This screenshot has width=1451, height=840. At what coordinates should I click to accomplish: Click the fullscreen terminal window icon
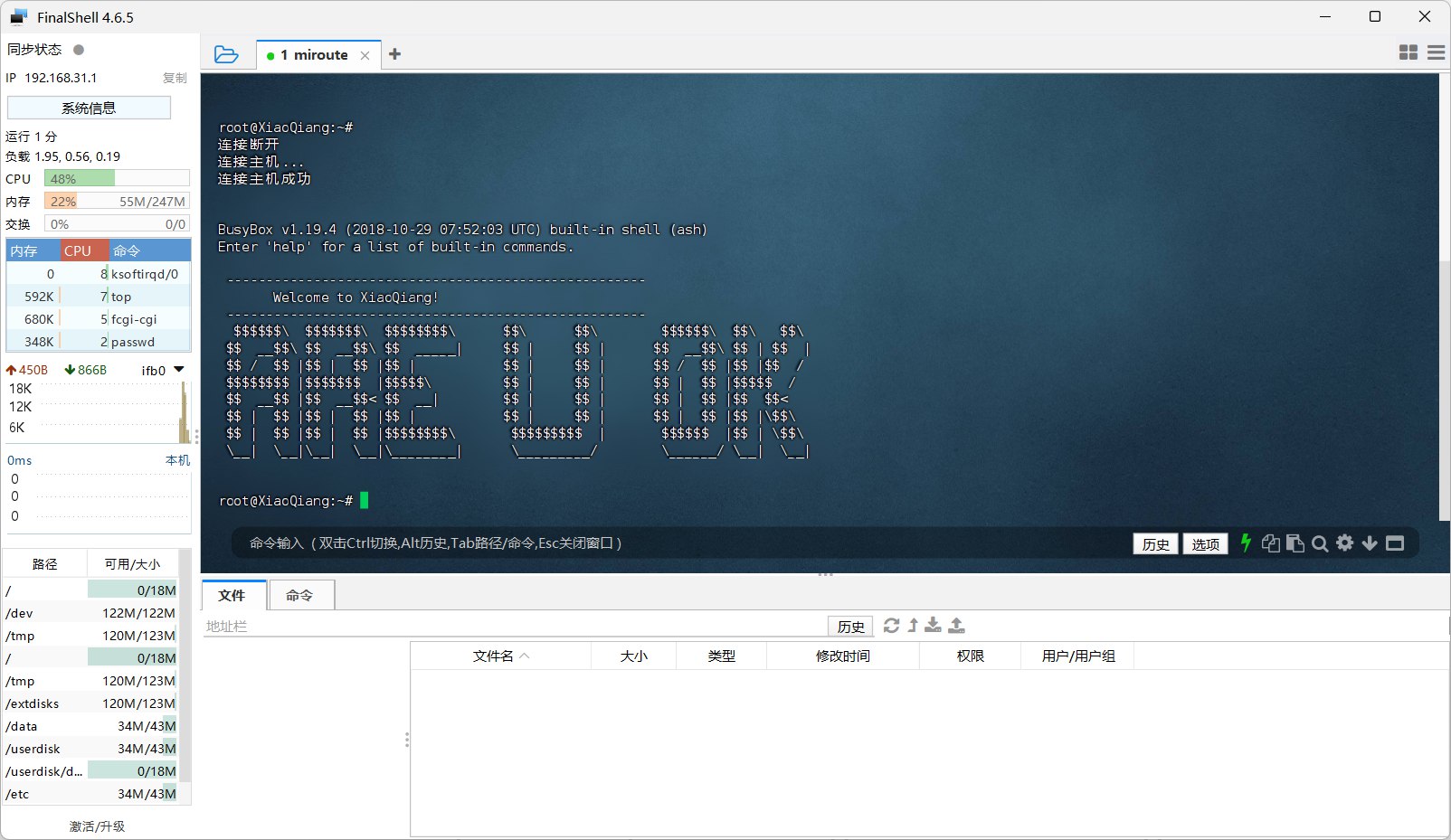(1395, 543)
